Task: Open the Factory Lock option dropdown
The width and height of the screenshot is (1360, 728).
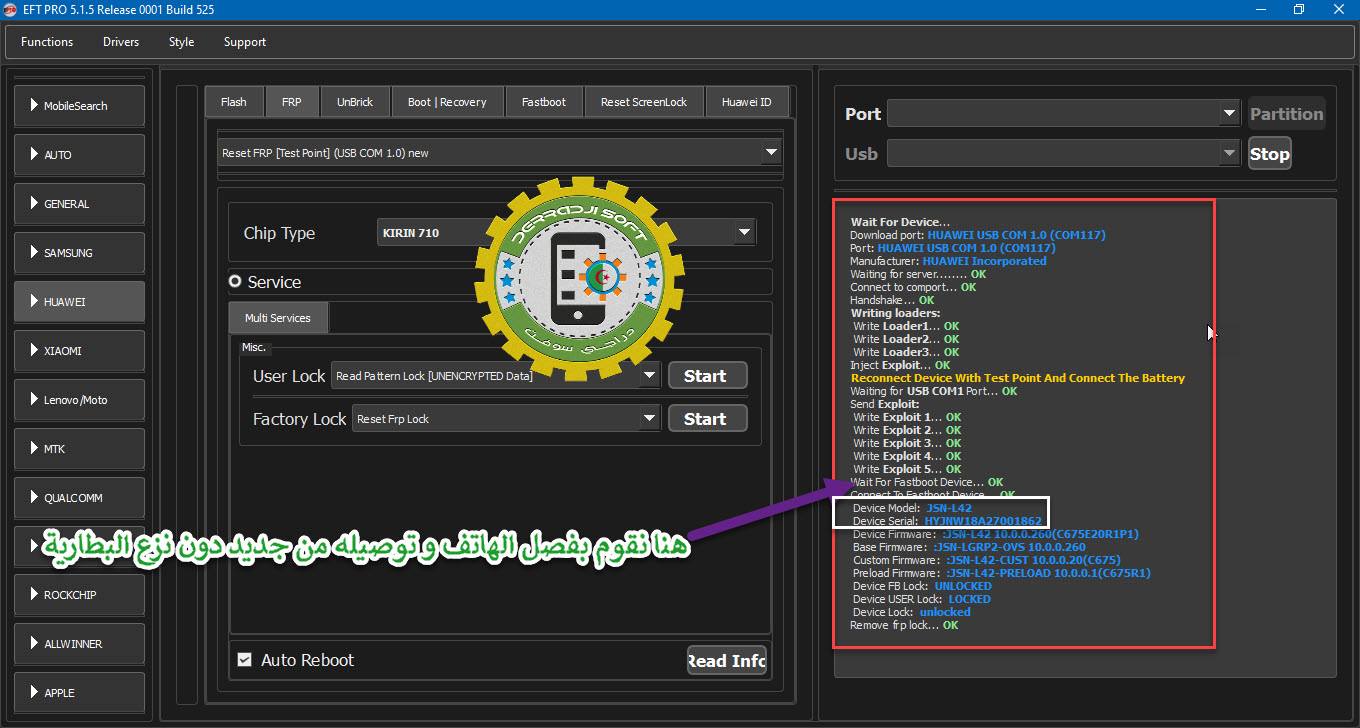Action: (x=507, y=419)
